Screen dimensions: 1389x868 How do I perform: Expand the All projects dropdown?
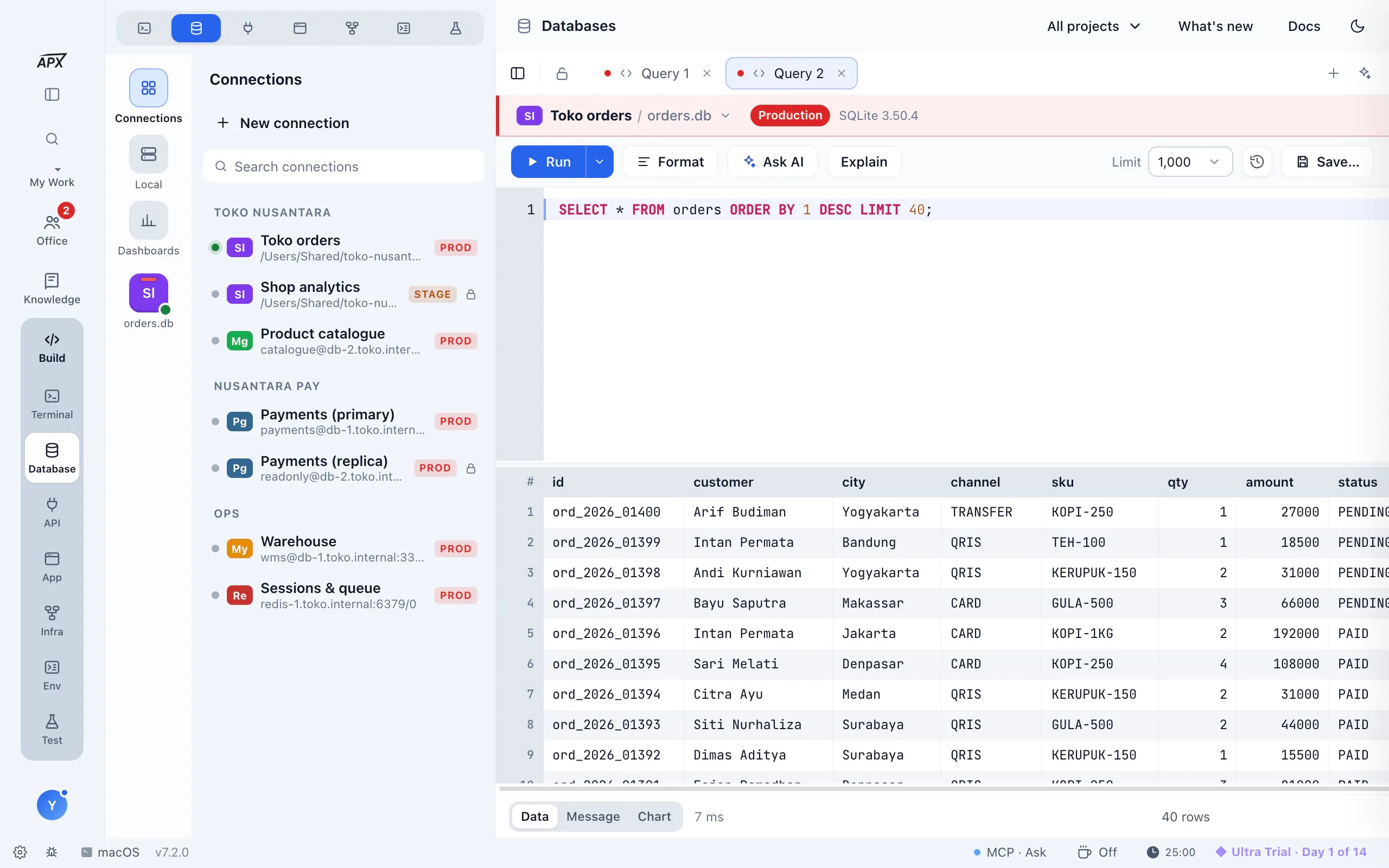[1093, 27]
